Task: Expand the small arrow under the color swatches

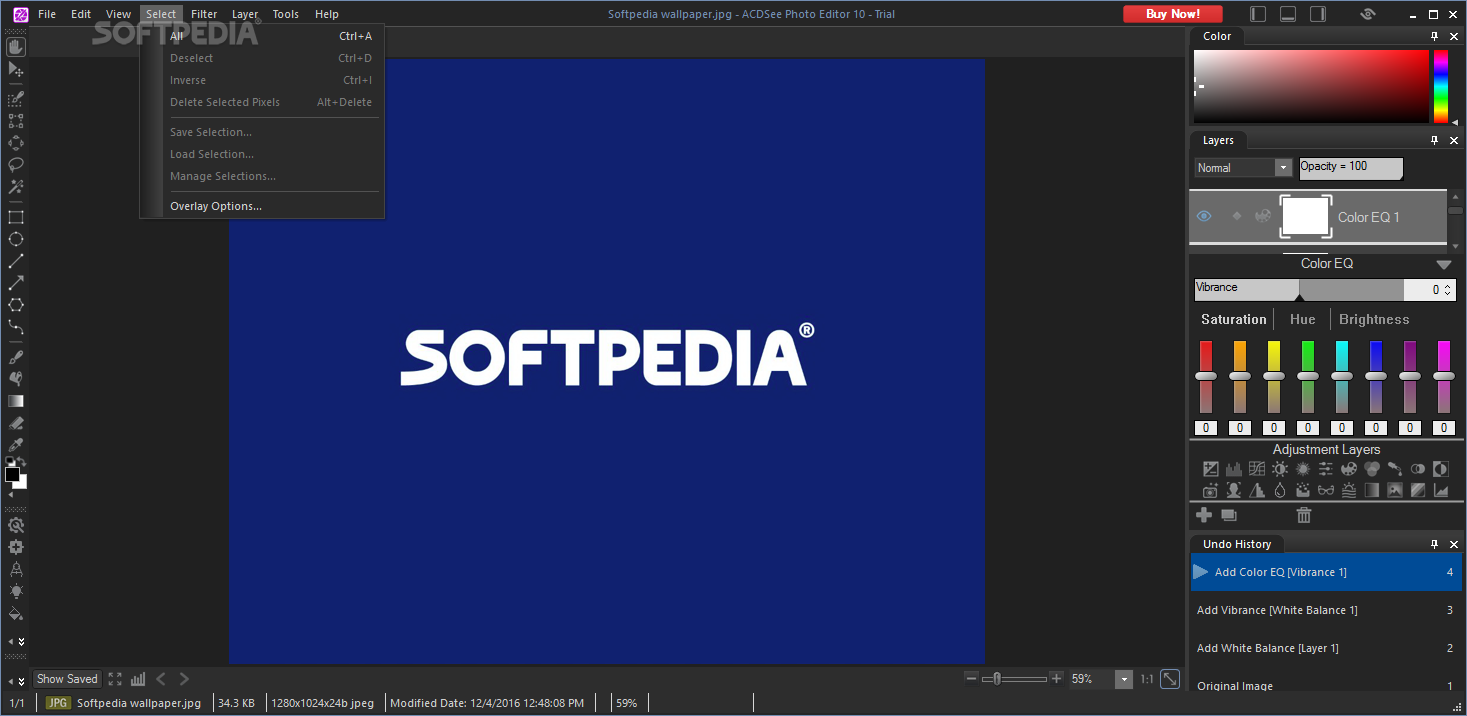Action: tap(10, 494)
